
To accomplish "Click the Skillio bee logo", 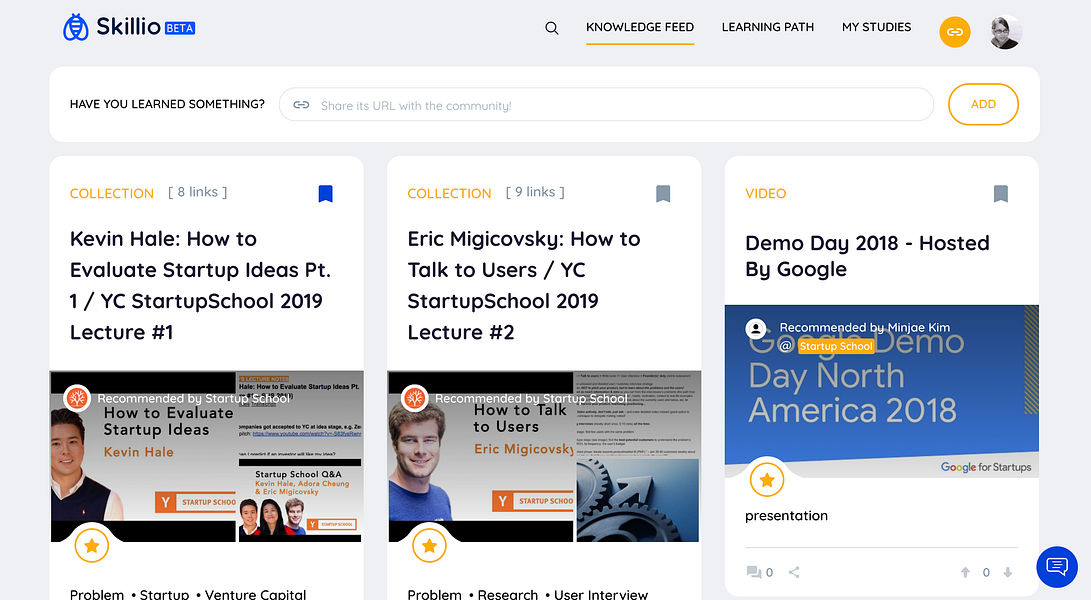I will point(76,27).
